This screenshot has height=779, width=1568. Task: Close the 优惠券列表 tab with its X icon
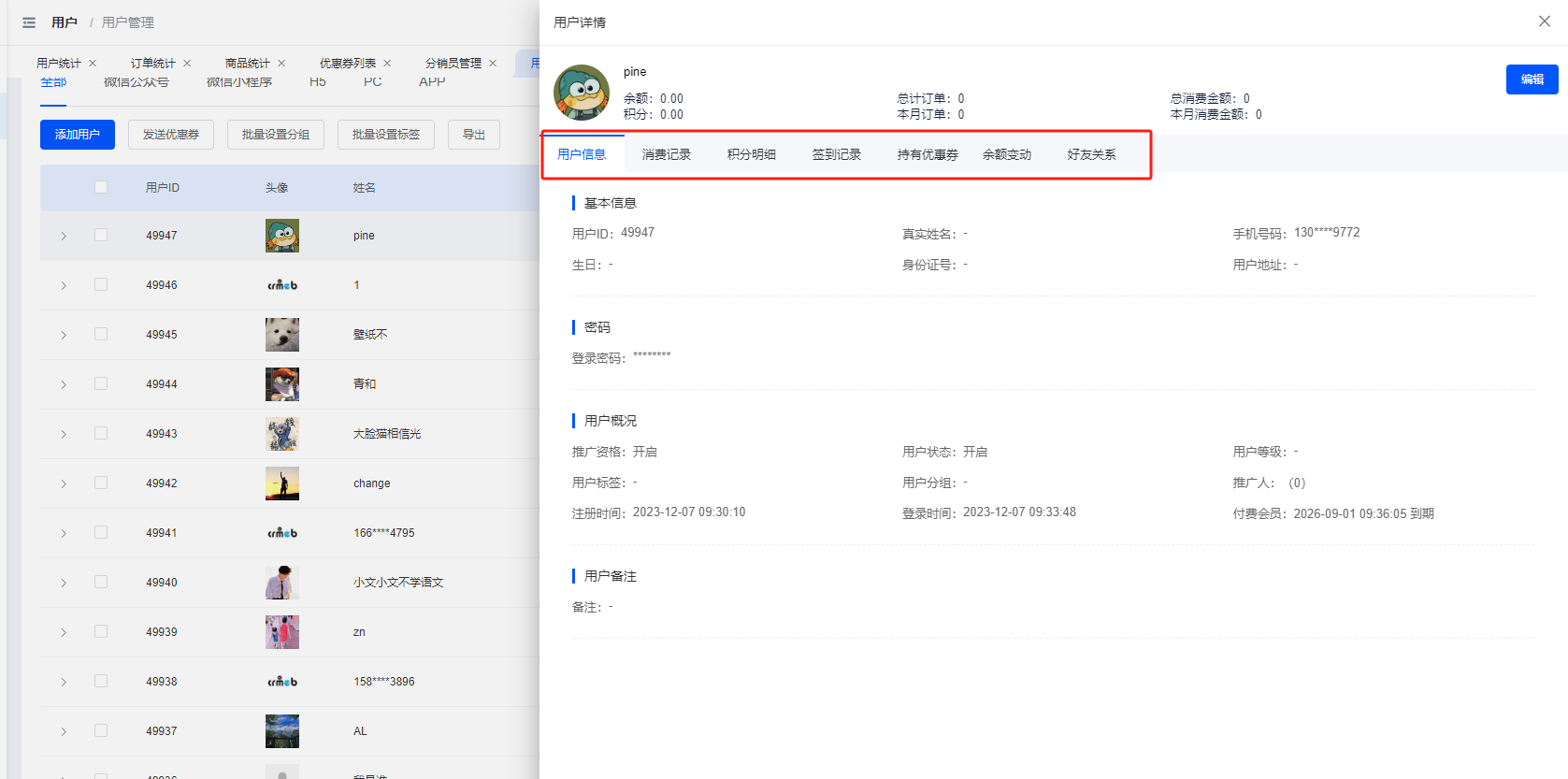click(x=387, y=64)
